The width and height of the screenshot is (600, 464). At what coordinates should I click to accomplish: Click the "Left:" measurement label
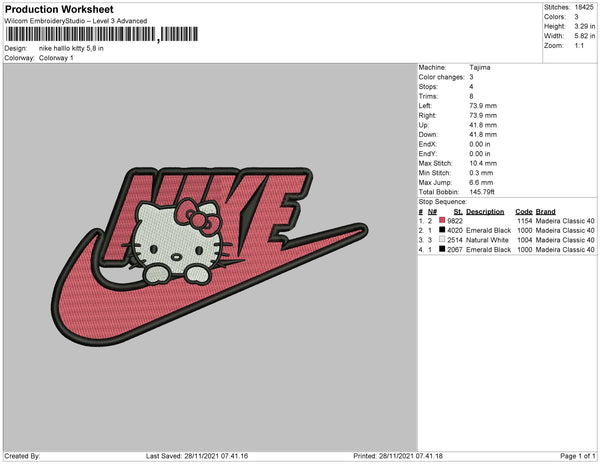pyautogui.click(x=425, y=106)
